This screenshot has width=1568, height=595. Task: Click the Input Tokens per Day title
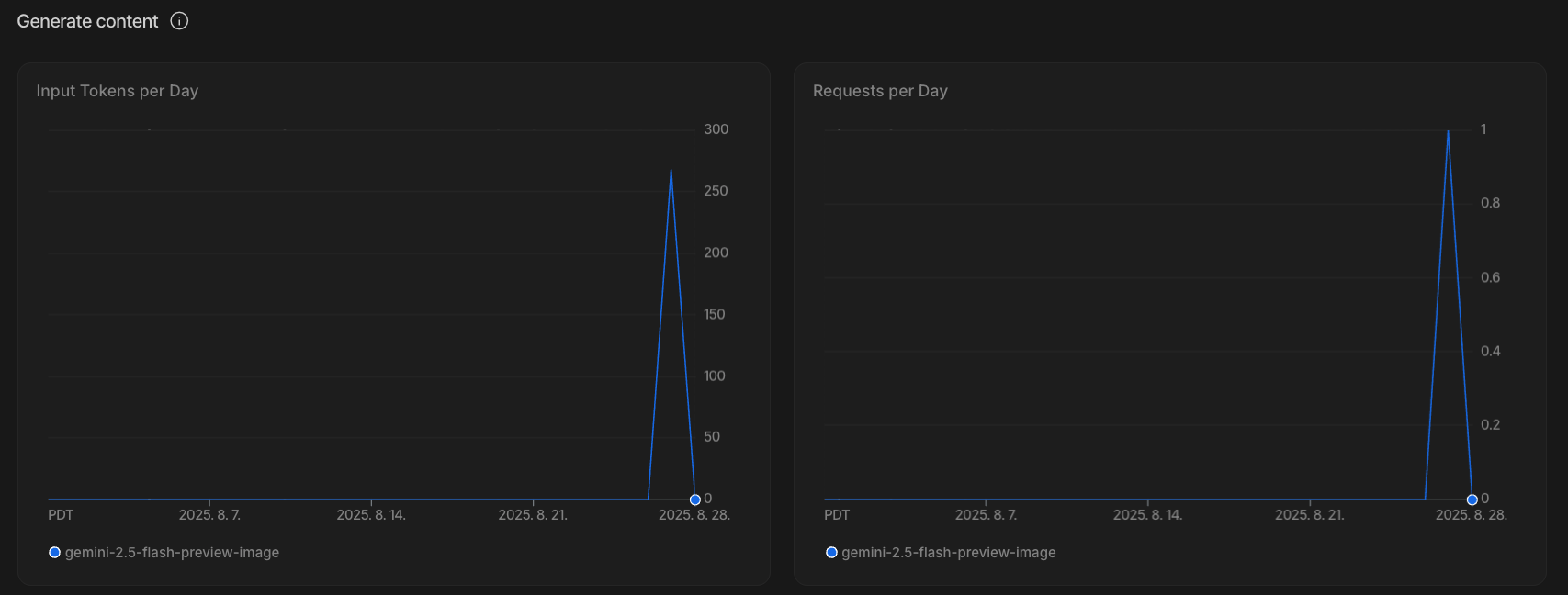pyautogui.click(x=118, y=91)
